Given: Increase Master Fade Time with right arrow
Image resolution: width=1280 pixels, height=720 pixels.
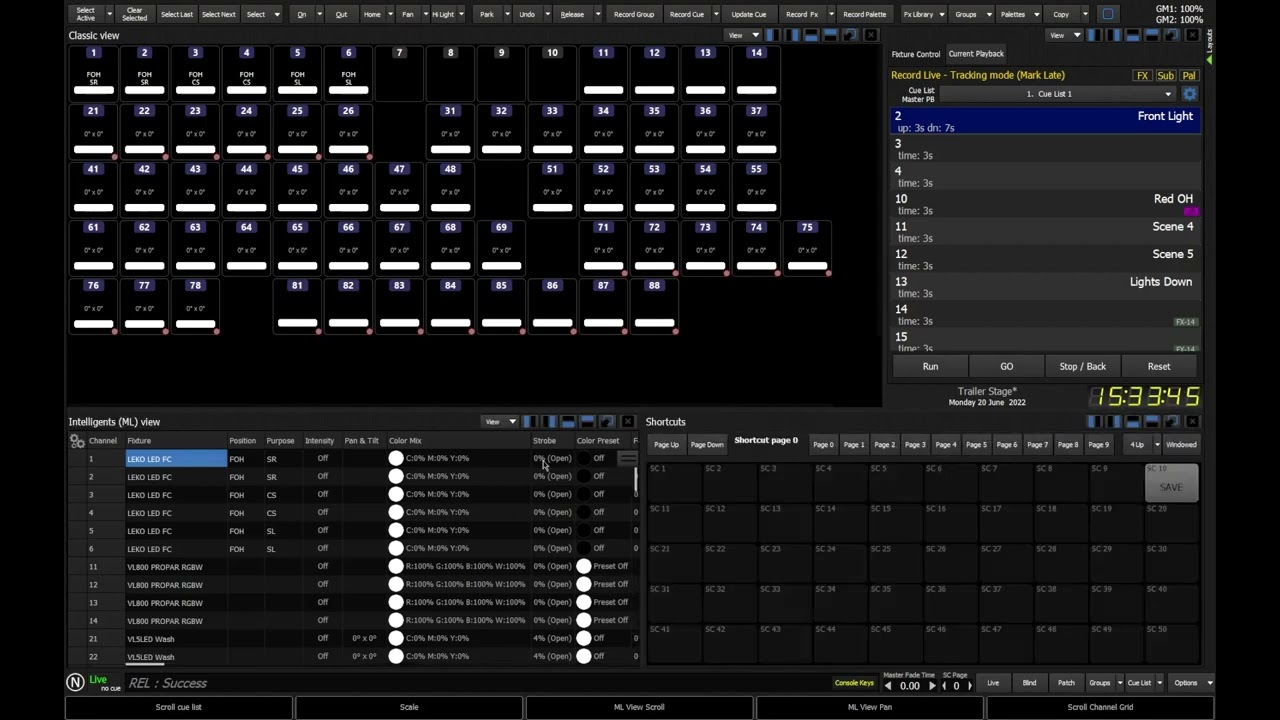Looking at the screenshot, I should click(x=932, y=686).
